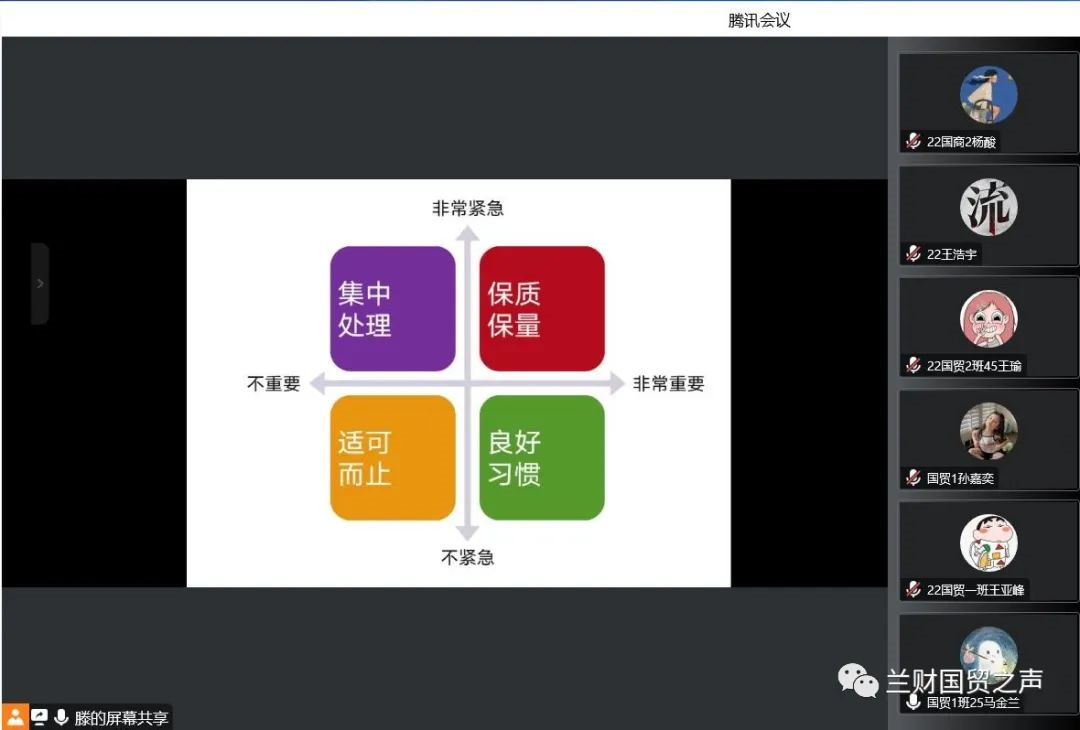Image resolution: width=1080 pixels, height=730 pixels.
Task: Click the red 保质保量 quadrant on the slide
Action: tap(542, 309)
